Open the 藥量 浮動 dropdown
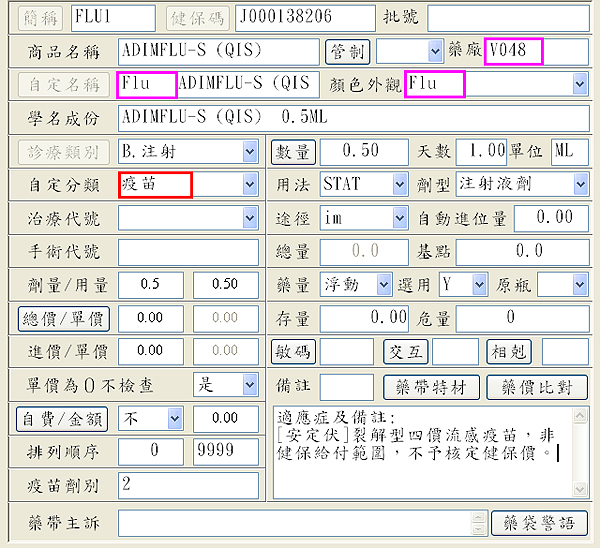Screen dimensions: 600x548 [383, 285]
